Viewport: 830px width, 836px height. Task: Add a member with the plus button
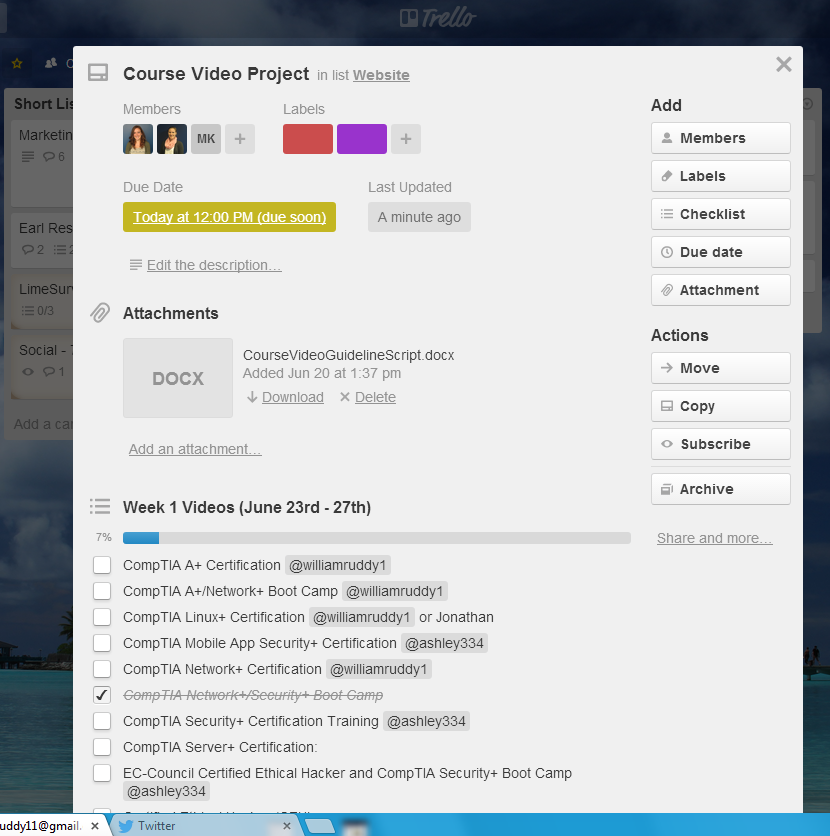(x=240, y=139)
